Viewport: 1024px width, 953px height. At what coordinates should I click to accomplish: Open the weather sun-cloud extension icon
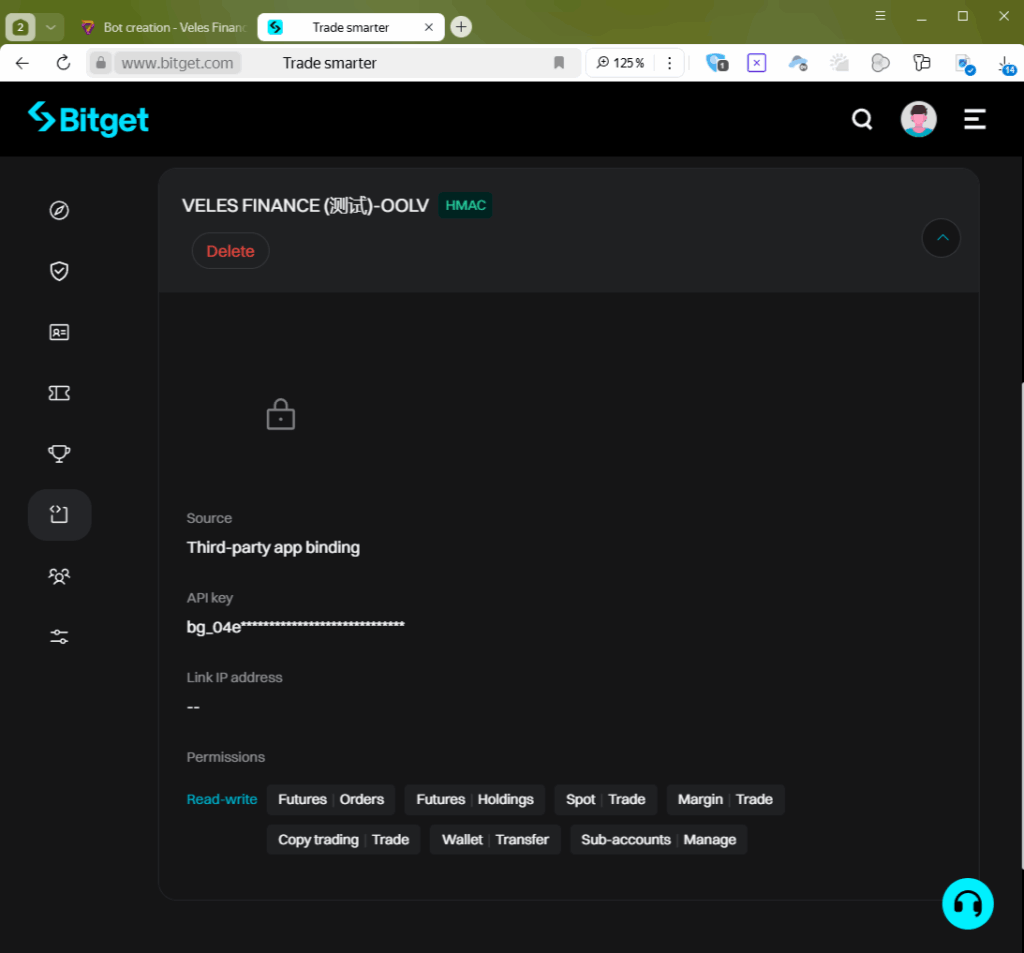[839, 63]
